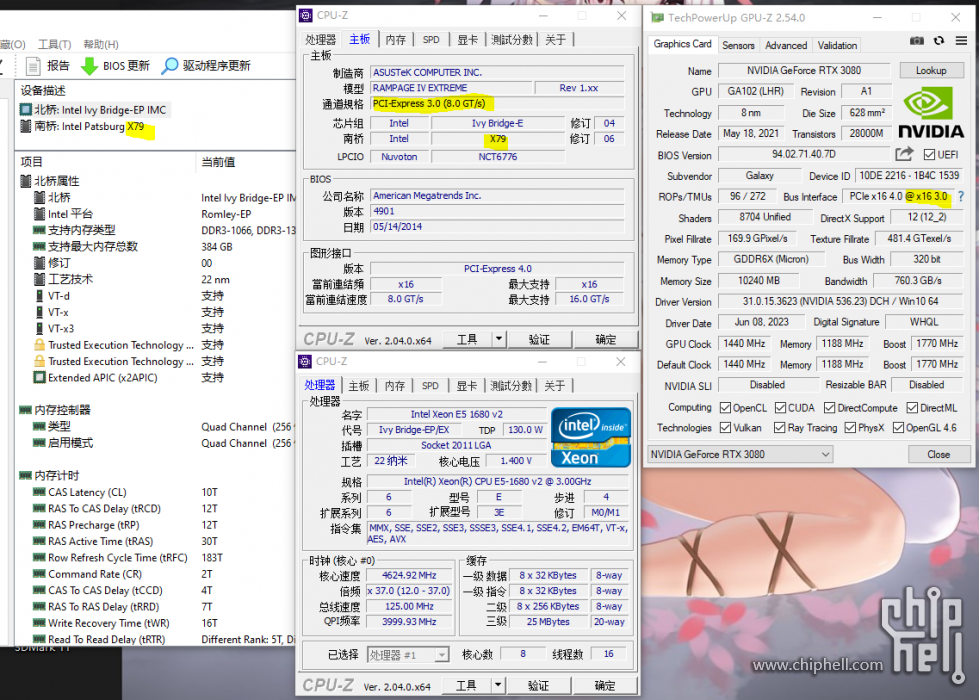Click the 确定 button in bottom CPU-Z
Image resolution: width=979 pixels, height=700 pixels.
pos(605,685)
